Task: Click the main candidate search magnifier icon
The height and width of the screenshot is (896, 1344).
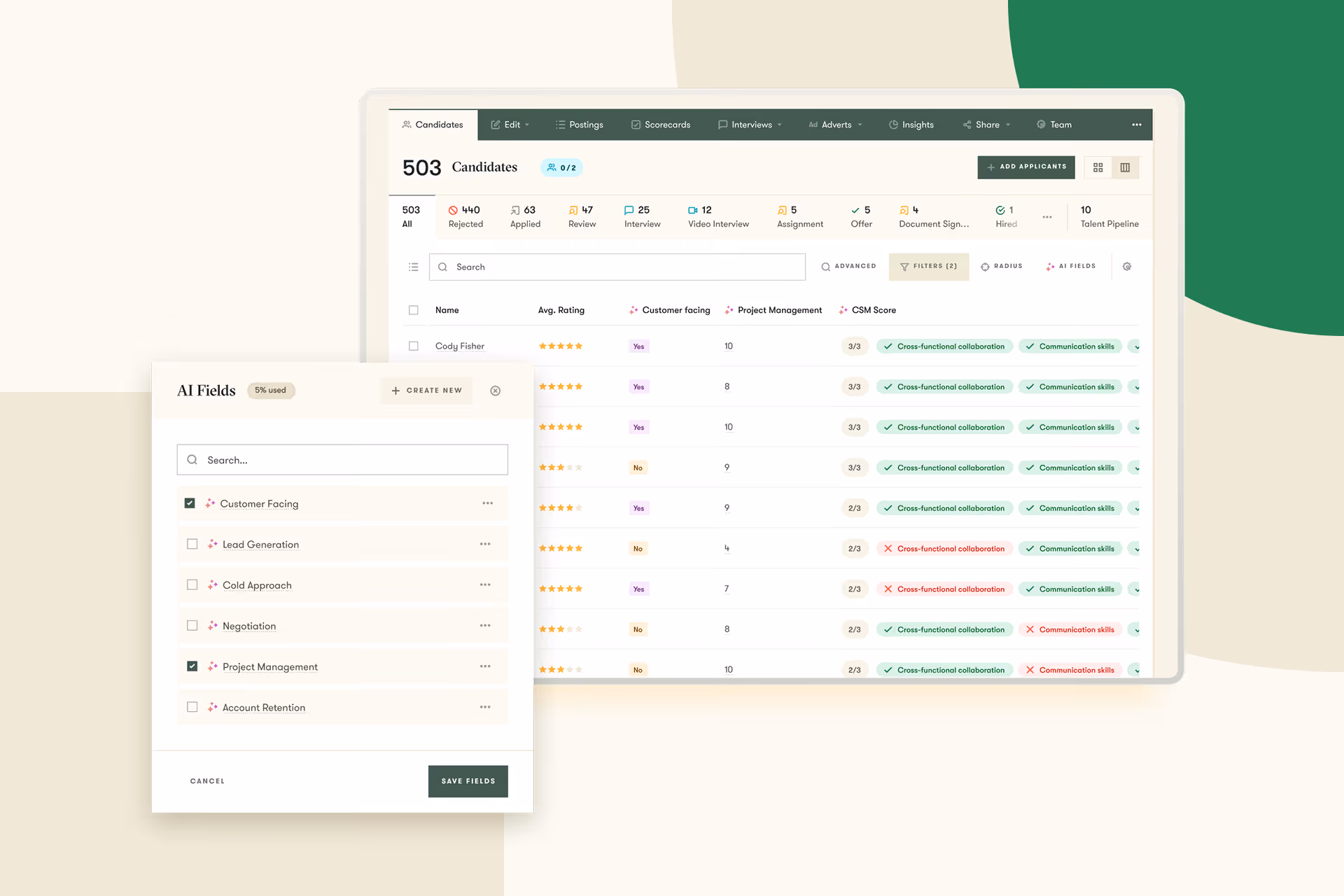Action: pos(442,267)
